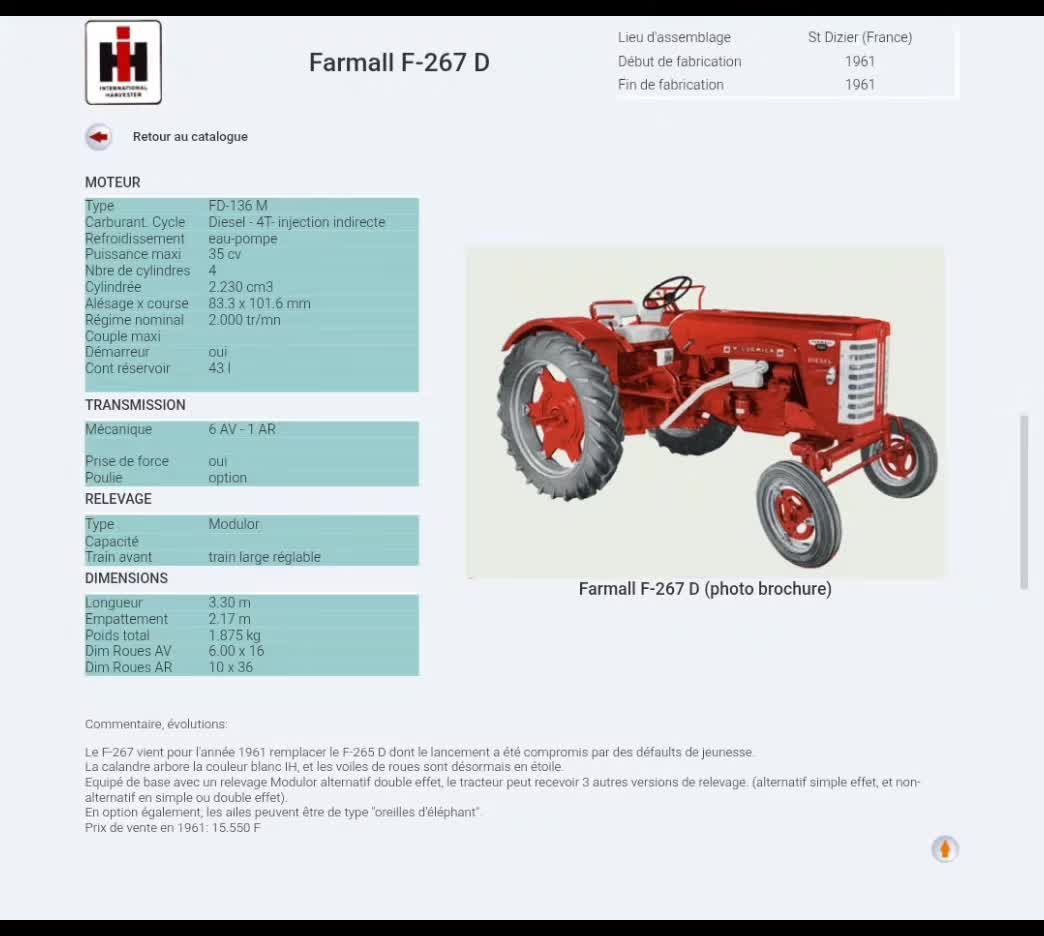The height and width of the screenshot is (936, 1044).
Task: Click the 'train large réglable' value
Action: (x=264, y=557)
